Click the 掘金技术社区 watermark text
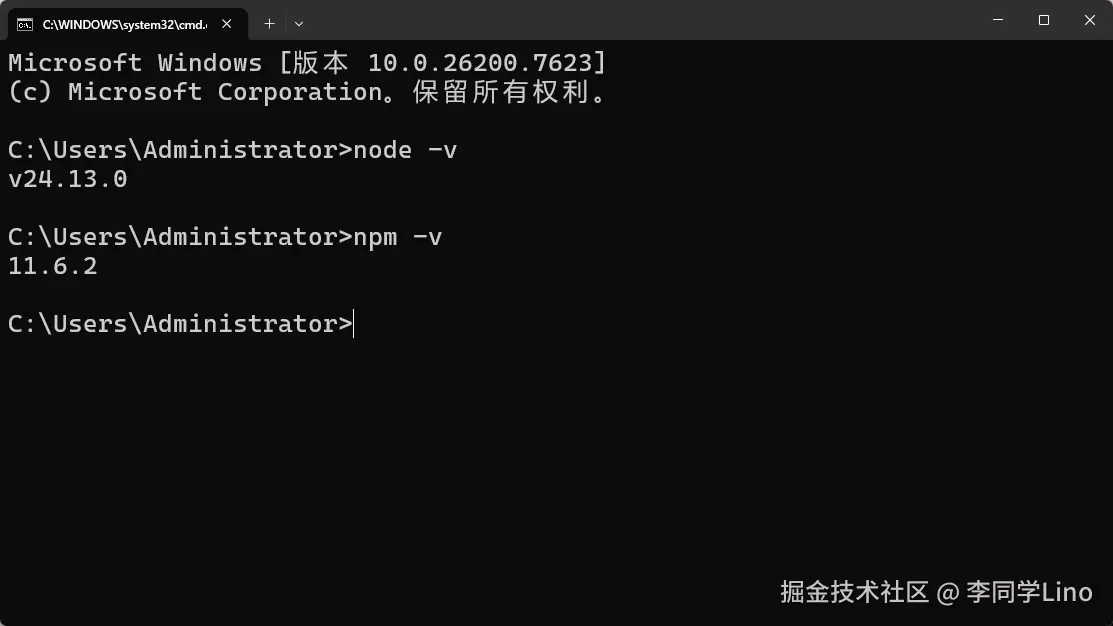The width and height of the screenshot is (1113, 626). [x=855, y=592]
